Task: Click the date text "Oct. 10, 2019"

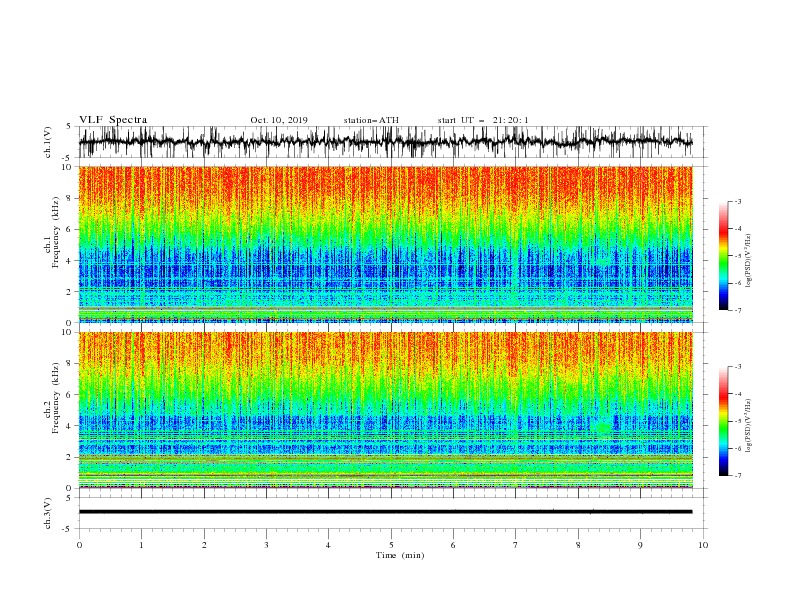Action: (x=279, y=120)
